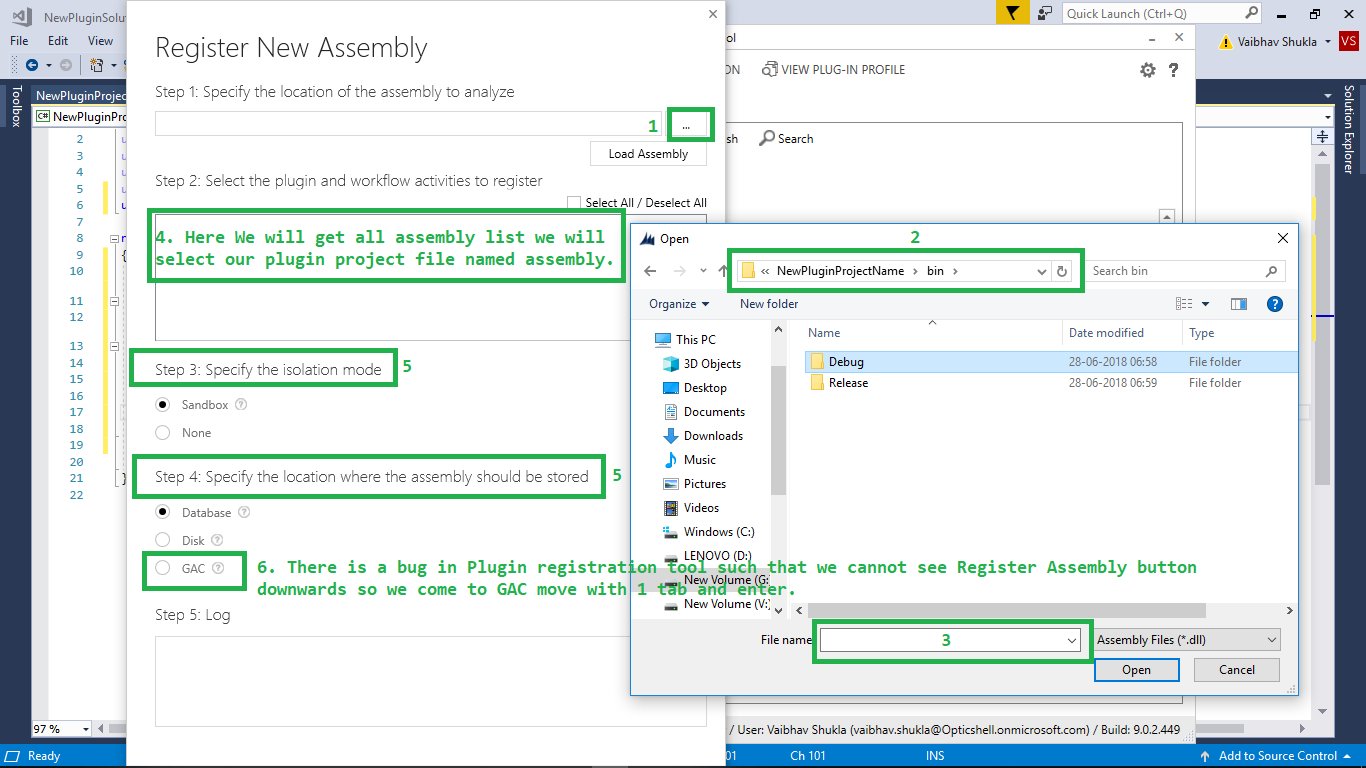Click New folder in the Open dialog
Screen dimensions: 1366x768
pos(768,303)
